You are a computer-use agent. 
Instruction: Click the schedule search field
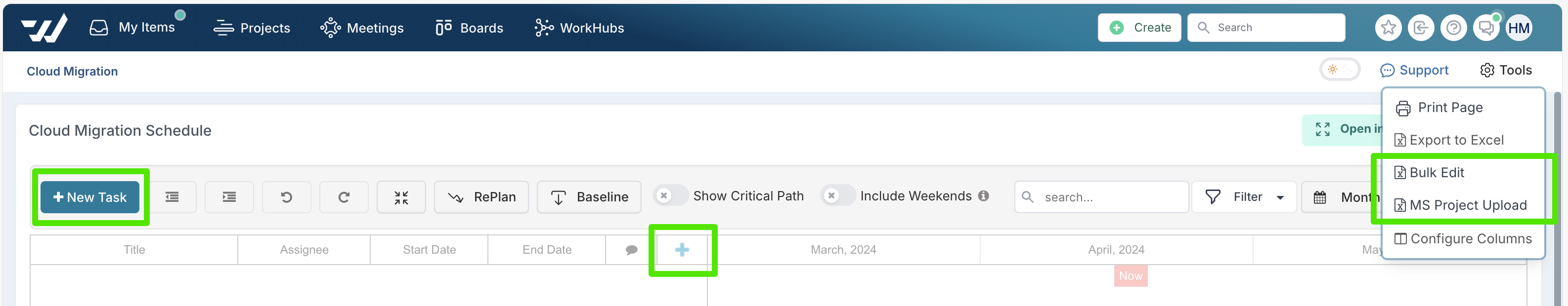(1101, 197)
